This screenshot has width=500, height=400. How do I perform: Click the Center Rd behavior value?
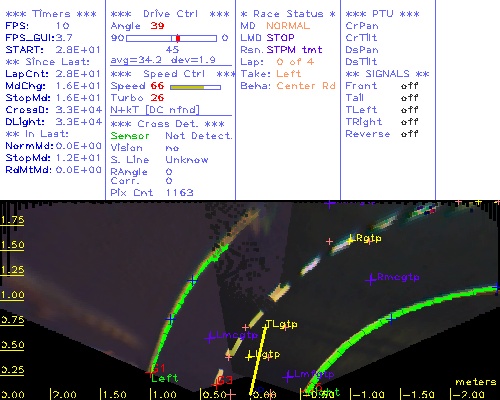click(x=306, y=86)
